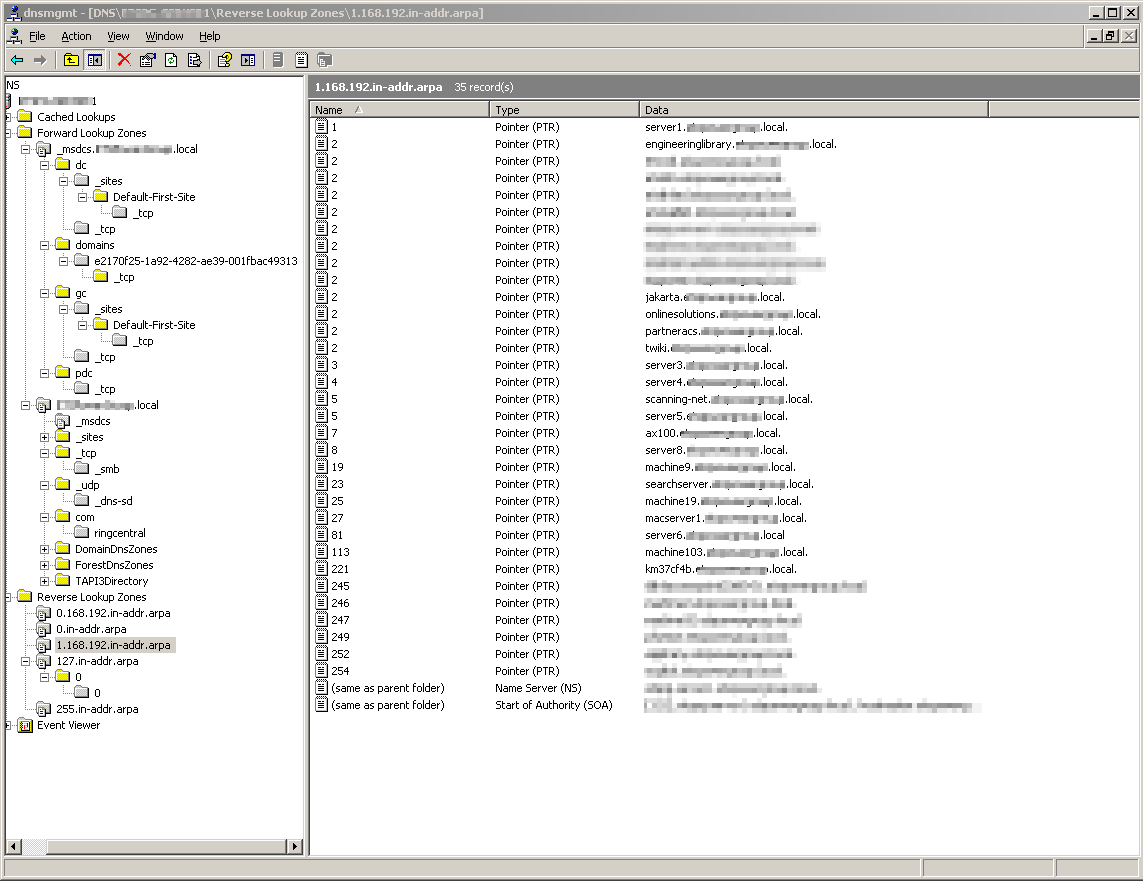Open Properties from the toolbar icon

coord(147,60)
